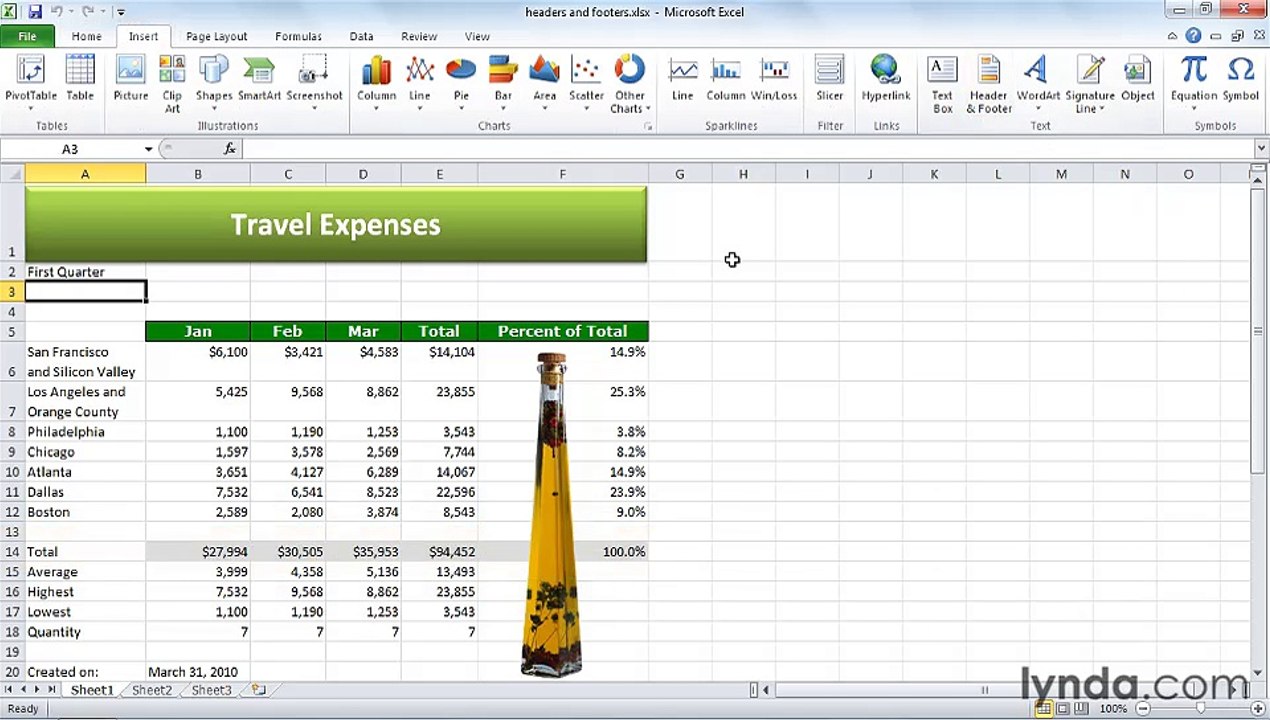Insert a Slicer filter
This screenshot has width=1270, height=720.
tap(829, 80)
